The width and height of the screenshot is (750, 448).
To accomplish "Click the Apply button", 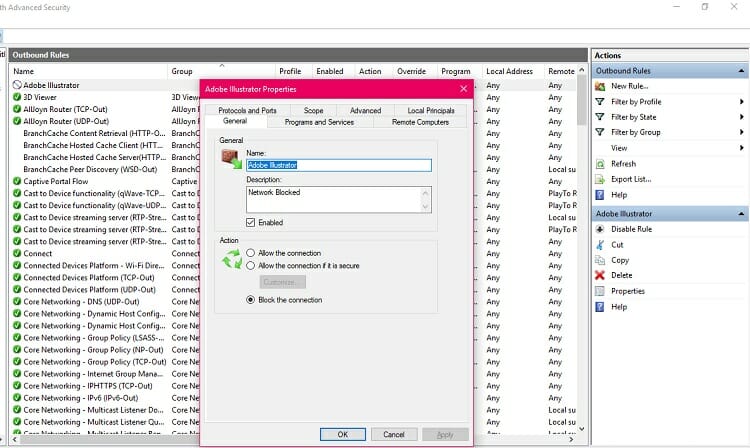I will click(x=445, y=434).
